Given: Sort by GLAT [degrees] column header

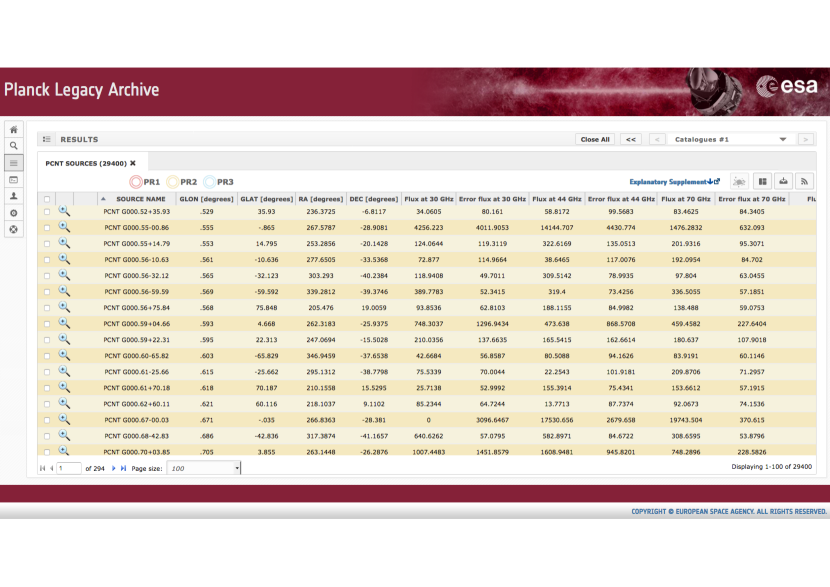Looking at the screenshot, I should pyautogui.click(x=267, y=199).
